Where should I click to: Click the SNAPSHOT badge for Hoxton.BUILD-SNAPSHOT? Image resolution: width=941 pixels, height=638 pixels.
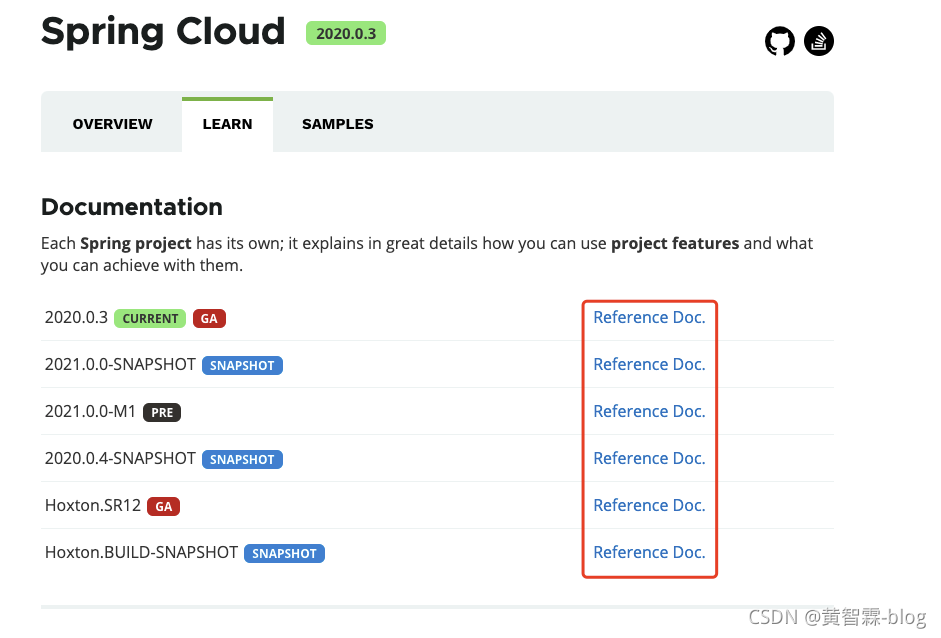click(284, 554)
